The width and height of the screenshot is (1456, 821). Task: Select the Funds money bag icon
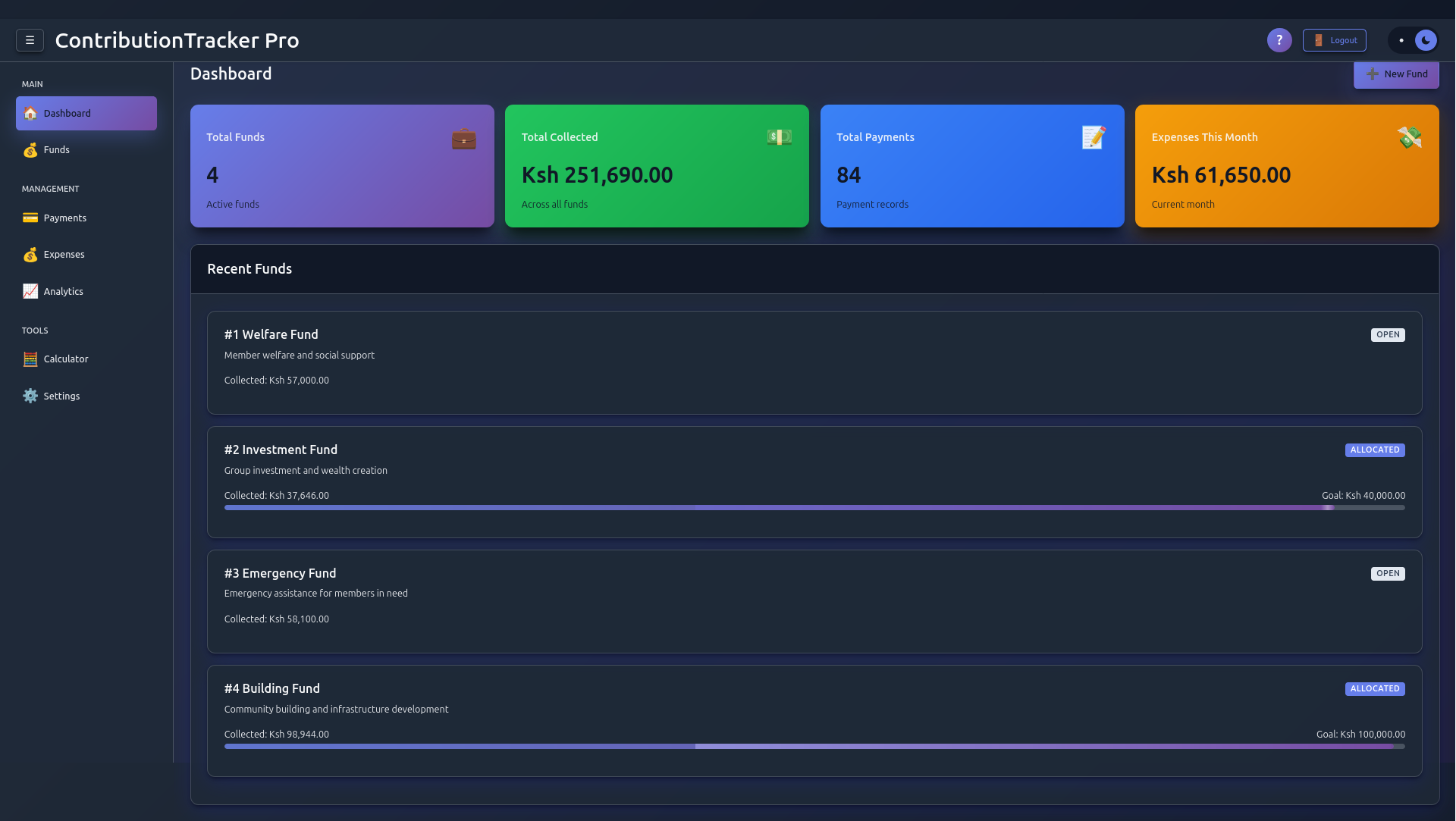pyautogui.click(x=30, y=149)
